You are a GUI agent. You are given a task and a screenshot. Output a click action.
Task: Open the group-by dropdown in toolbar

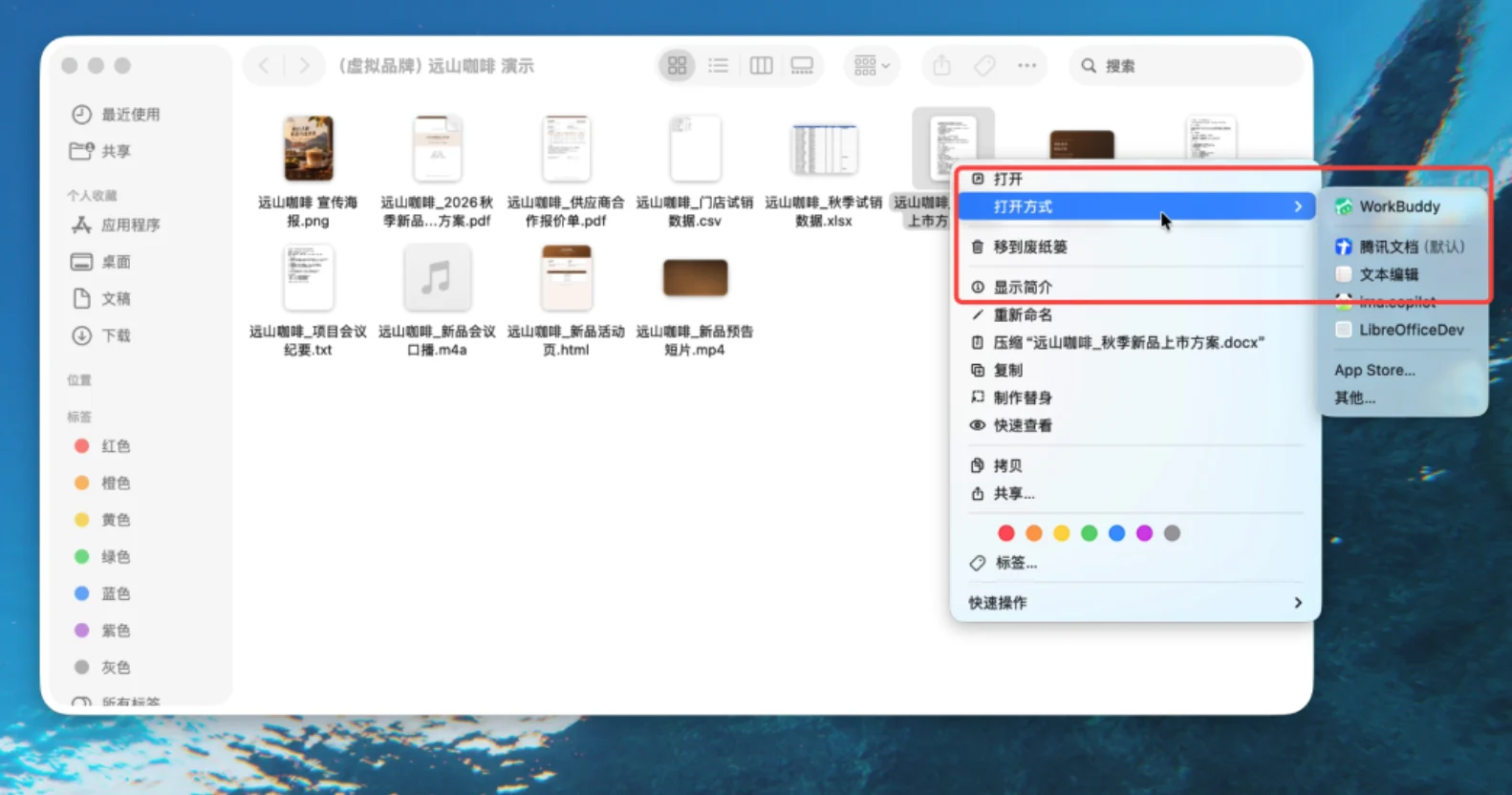tap(872, 66)
